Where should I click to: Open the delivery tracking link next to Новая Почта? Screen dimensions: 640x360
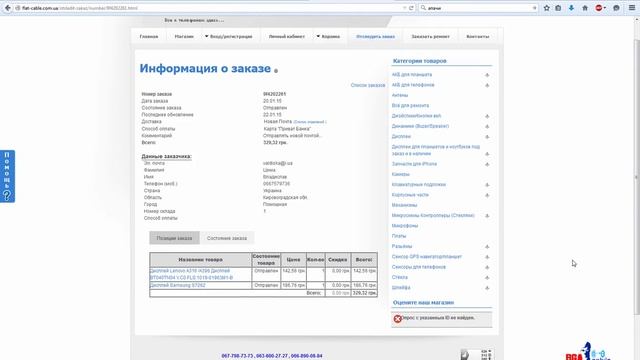[310, 122]
